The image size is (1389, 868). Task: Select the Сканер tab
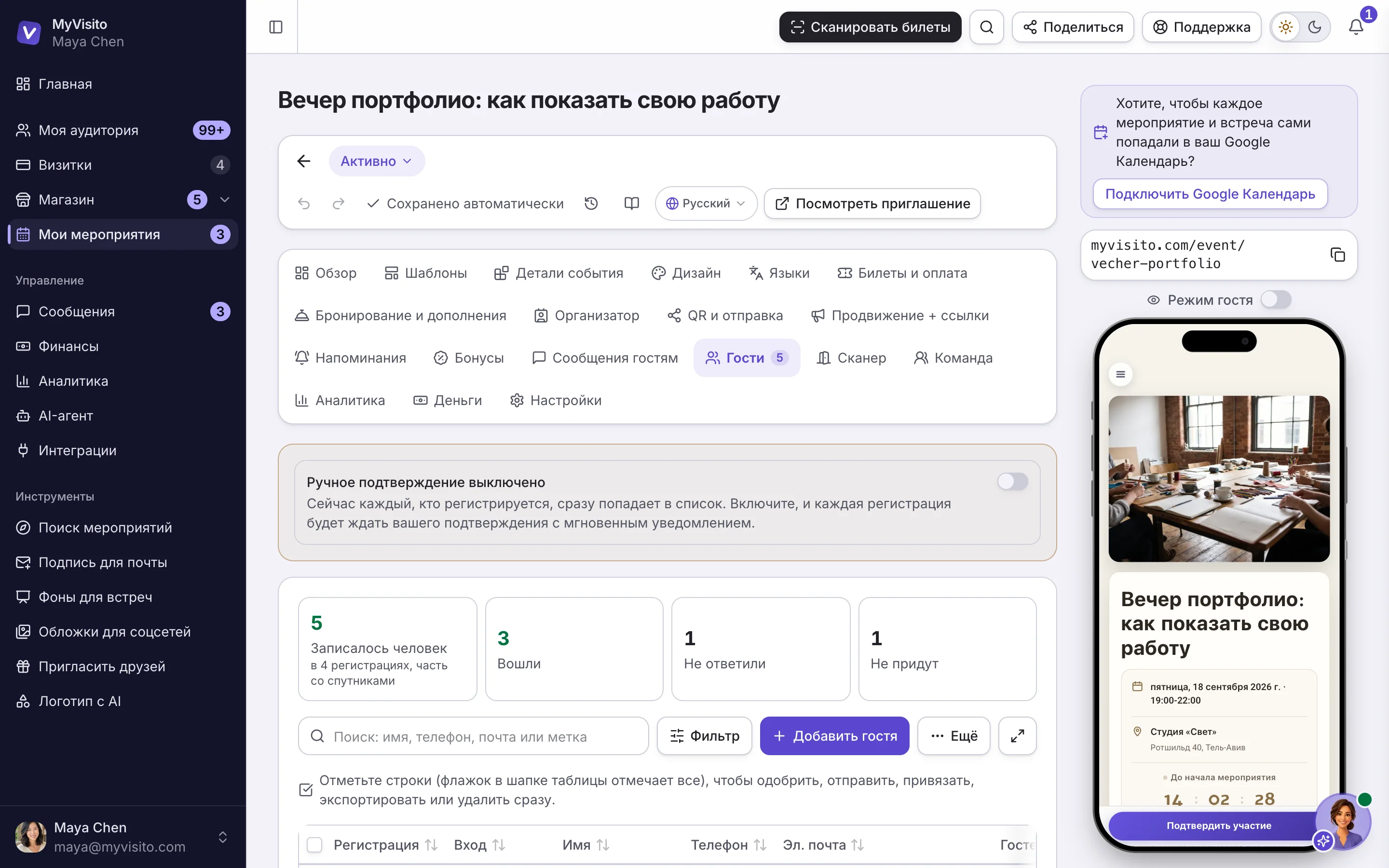851,358
